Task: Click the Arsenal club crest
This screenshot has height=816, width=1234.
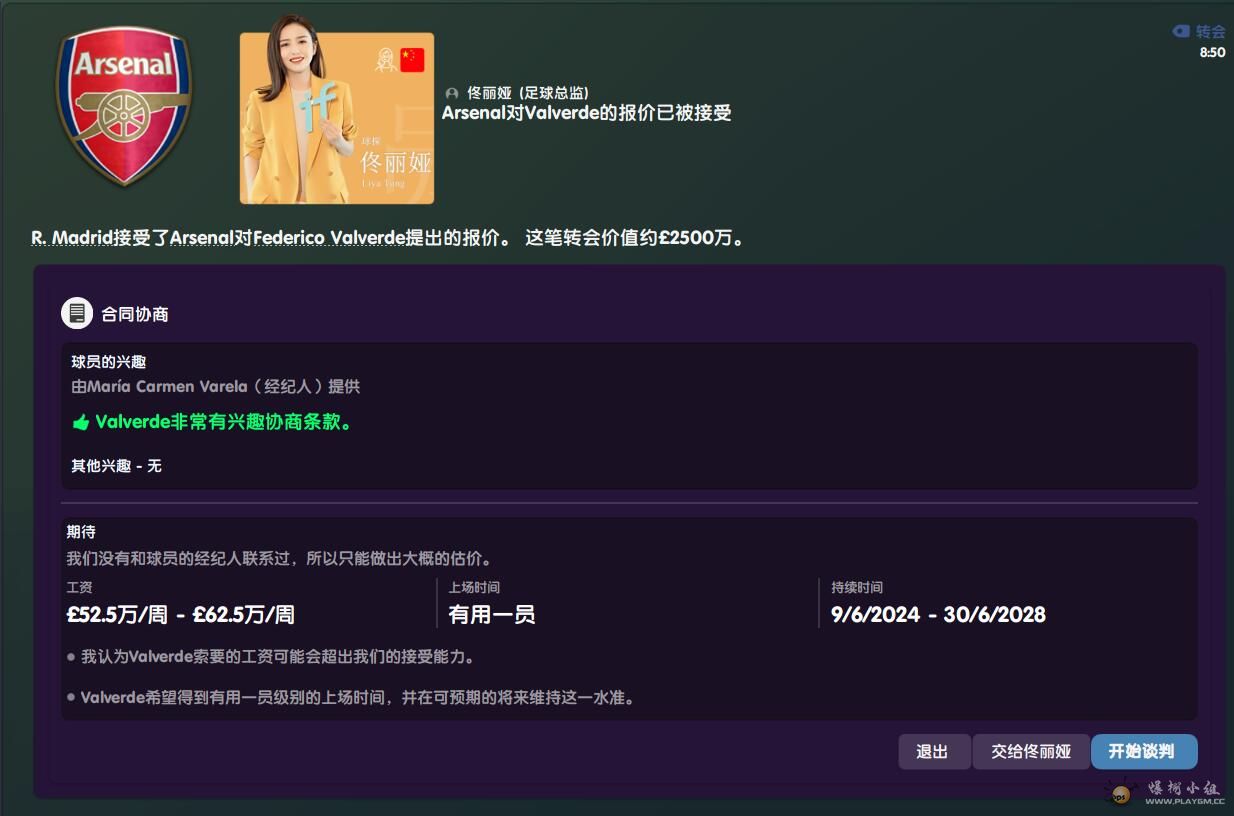Action: click(124, 105)
